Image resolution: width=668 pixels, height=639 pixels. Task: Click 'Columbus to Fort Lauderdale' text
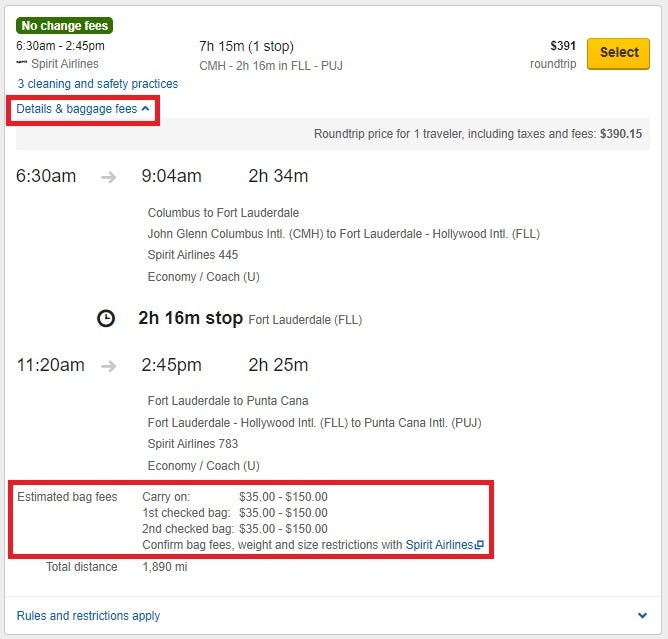223,213
